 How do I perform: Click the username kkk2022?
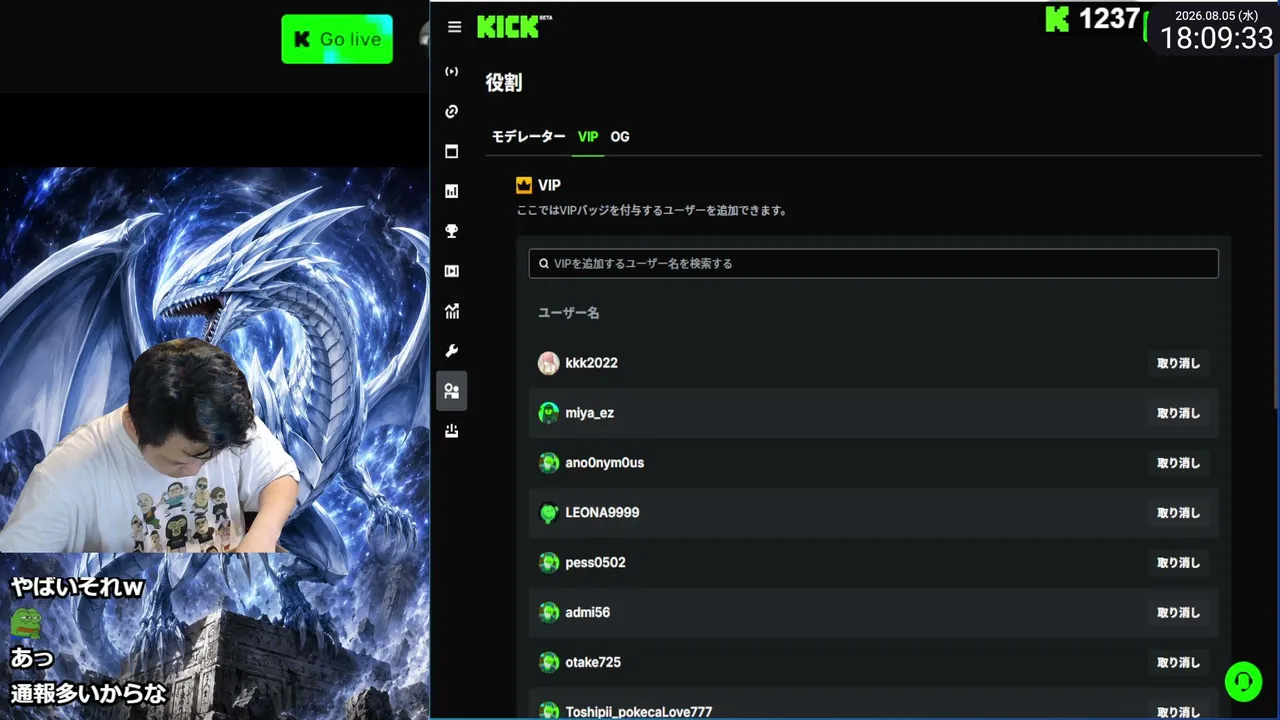tap(592, 363)
